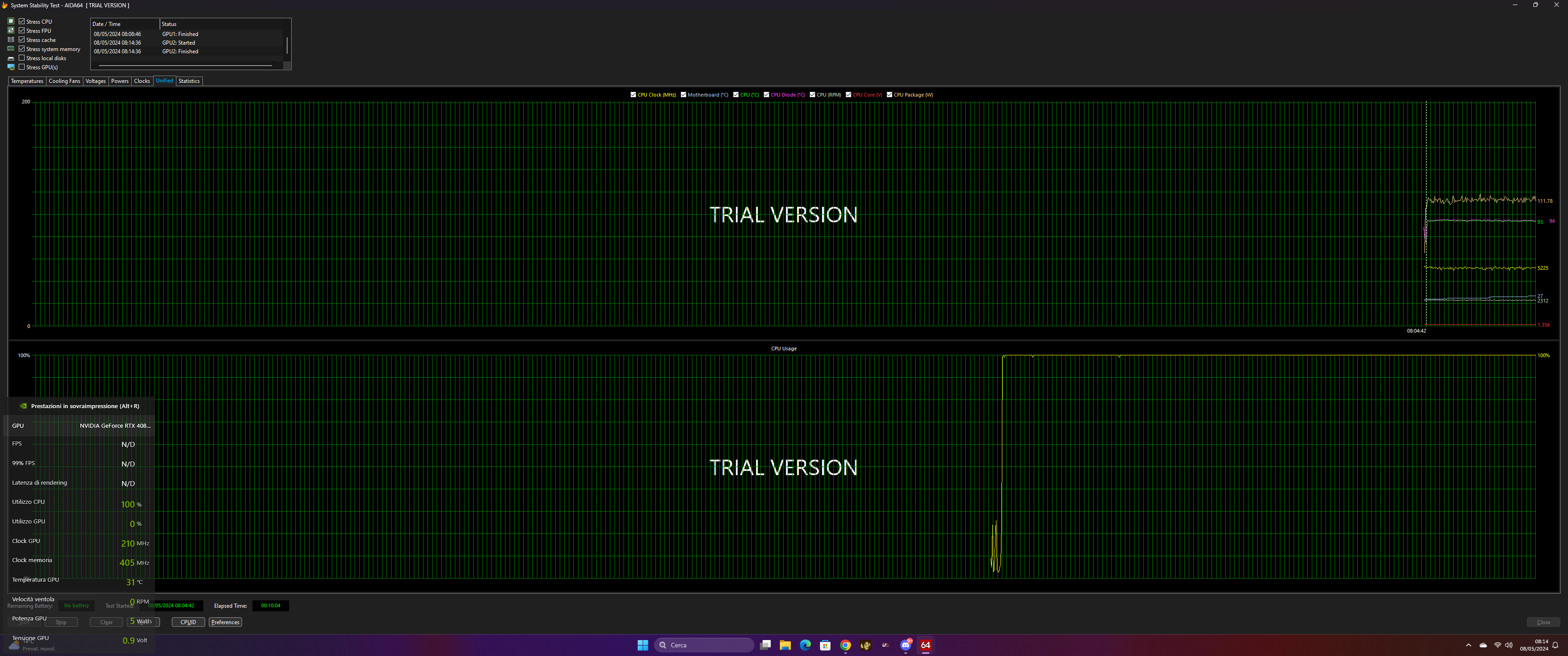The width and height of the screenshot is (1568, 656).
Task: Click the log list vertical scrollbar
Action: pos(287,45)
